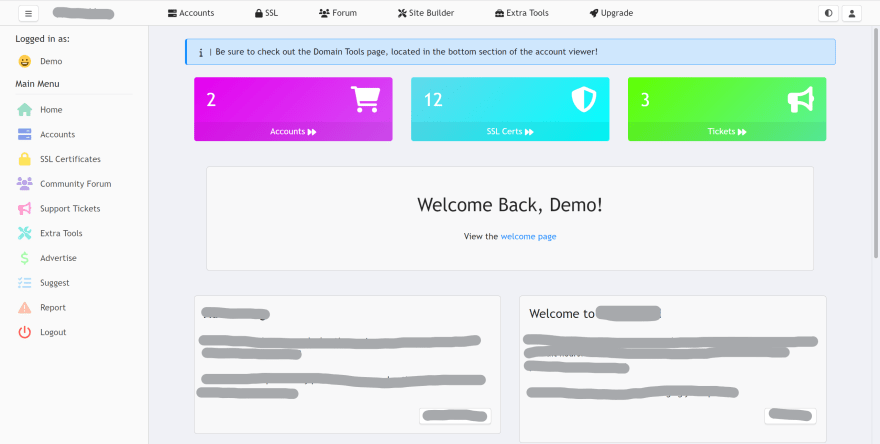Follow the Accounts link on magenta card
880x444 pixels.
[293, 132]
